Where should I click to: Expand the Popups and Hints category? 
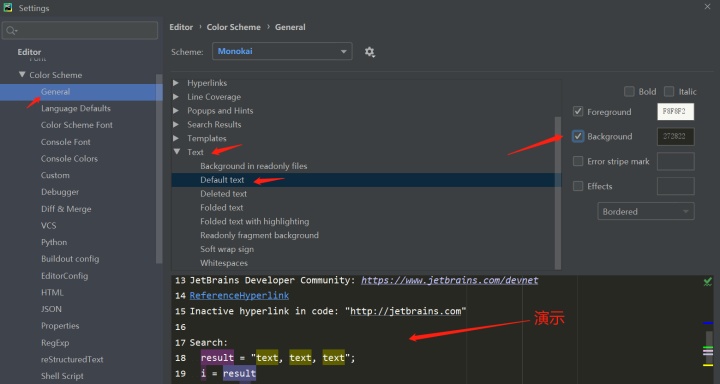(176, 111)
